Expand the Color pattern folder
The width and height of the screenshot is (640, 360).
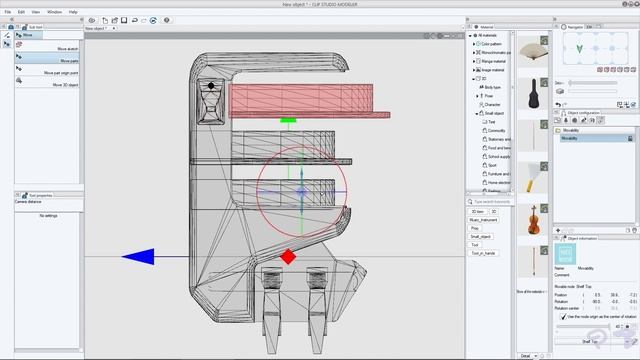[x=474, y=44]
